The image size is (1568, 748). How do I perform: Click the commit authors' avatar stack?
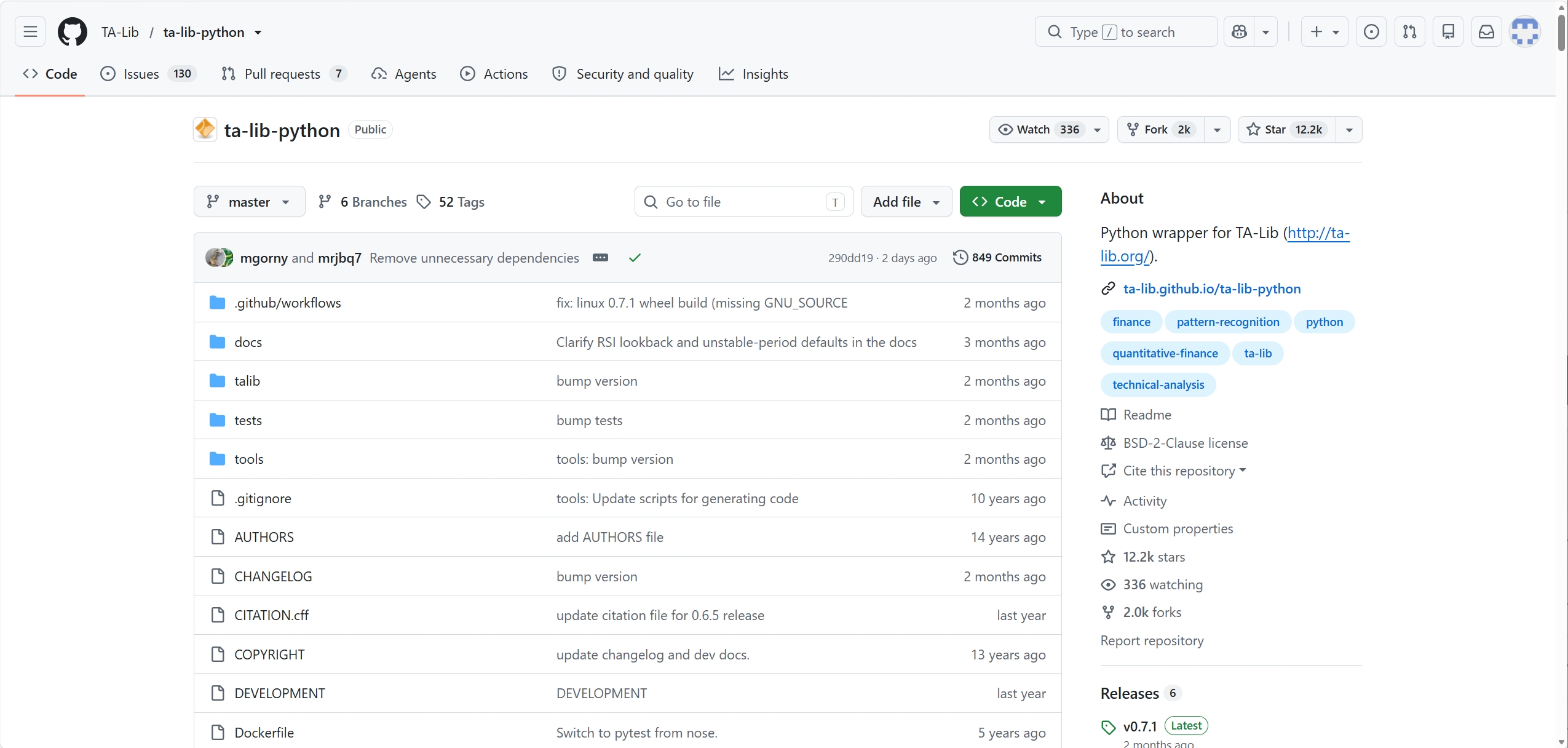(219, 257)
